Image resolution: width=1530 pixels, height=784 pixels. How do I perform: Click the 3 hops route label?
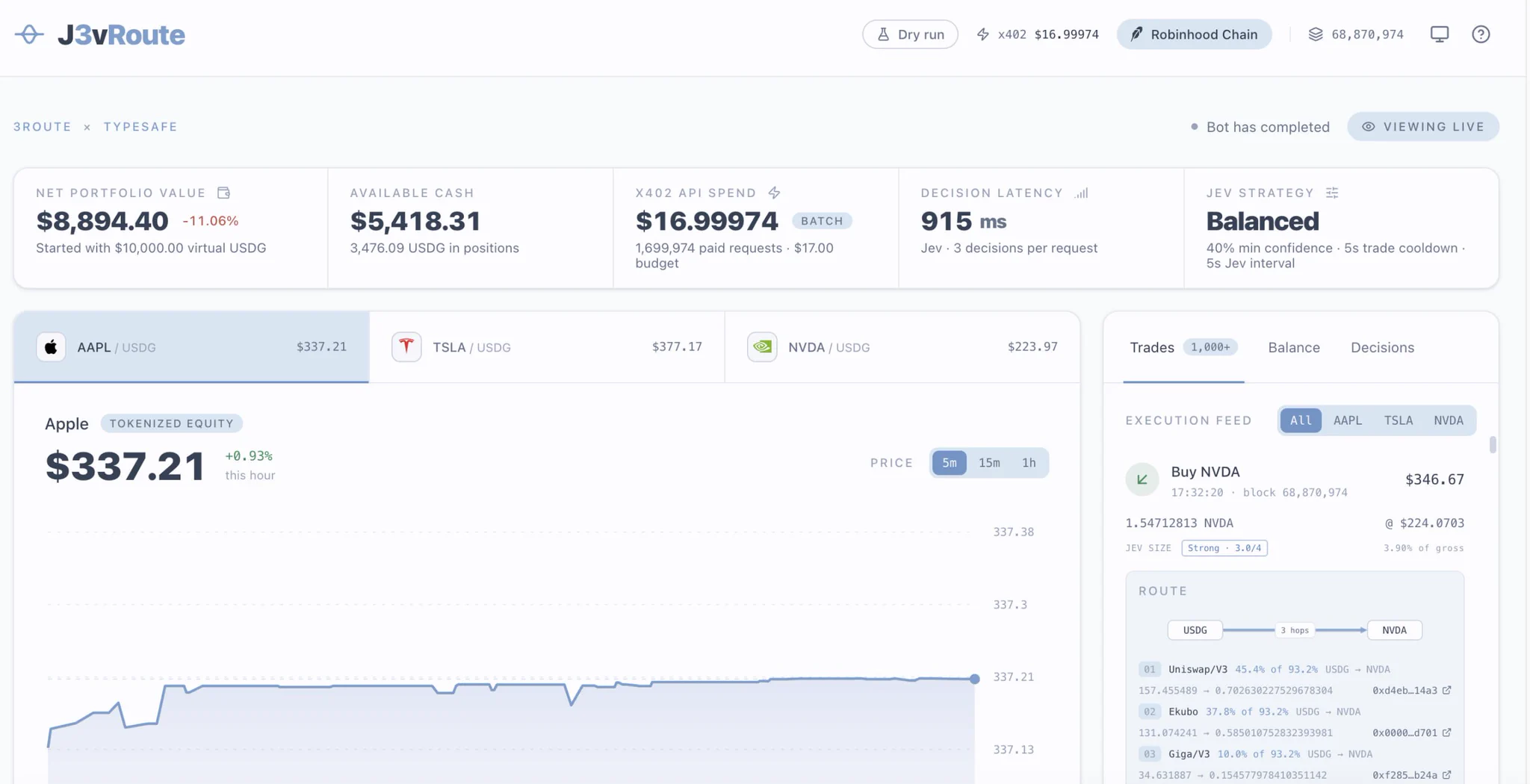[1295, 630]
